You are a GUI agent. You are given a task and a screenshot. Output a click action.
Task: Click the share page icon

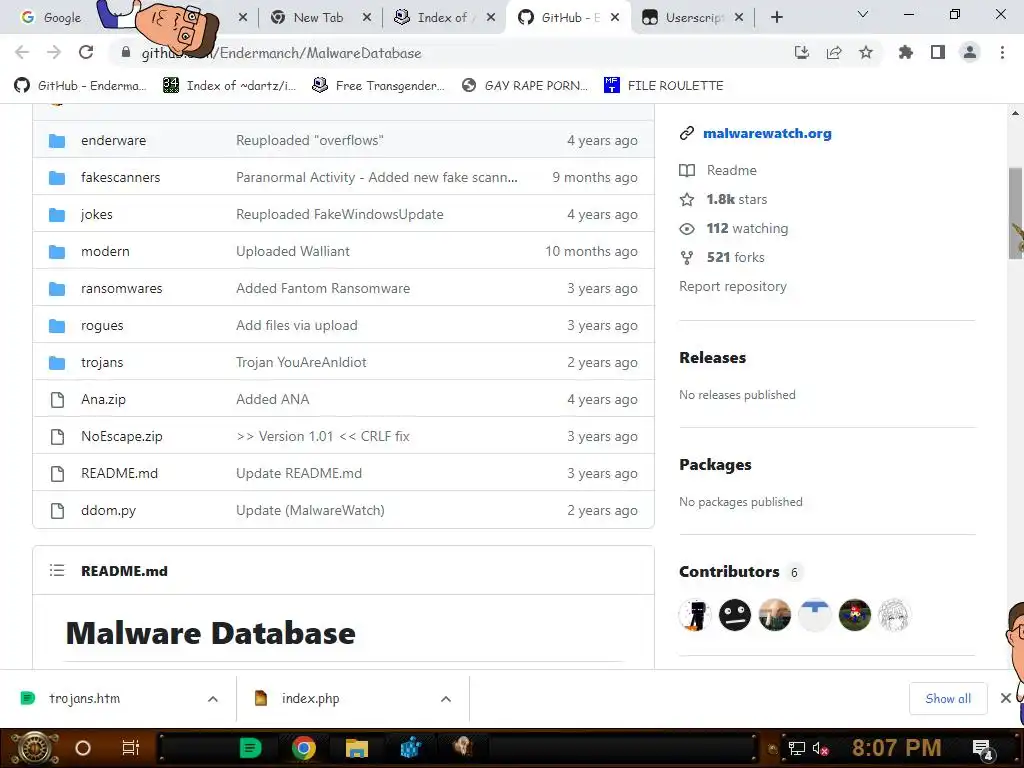tap(833, 52)
